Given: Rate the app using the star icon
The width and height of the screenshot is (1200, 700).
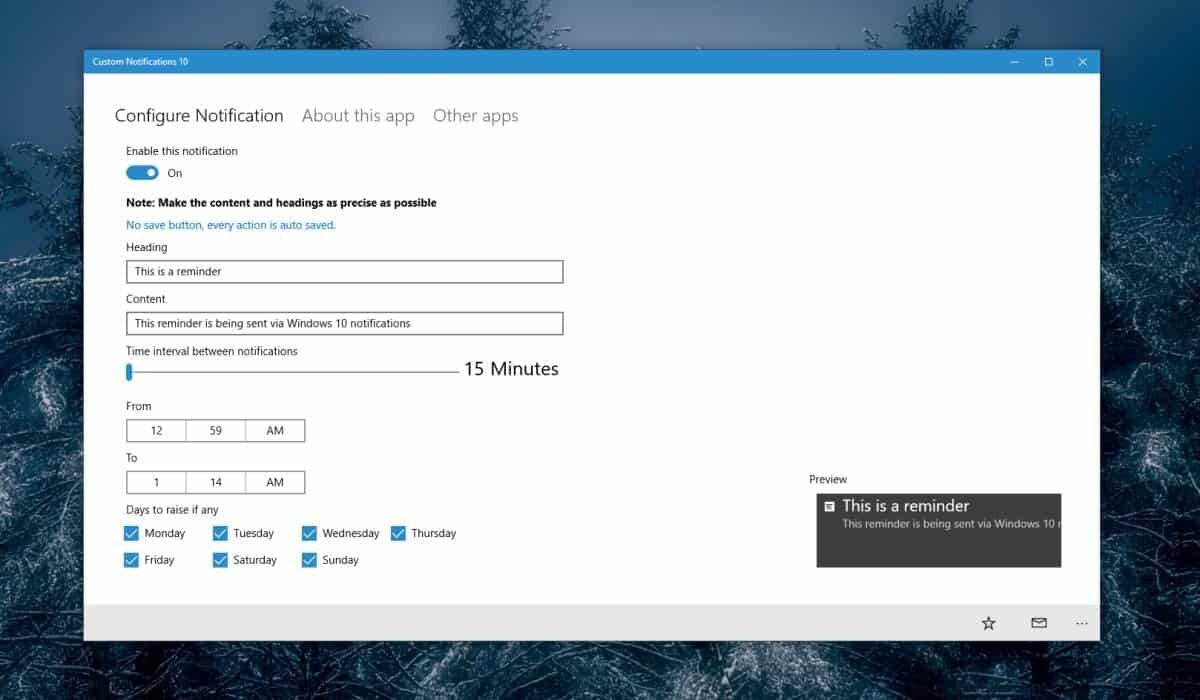Looking at the screenshot, I should click(x=988, y=622).
